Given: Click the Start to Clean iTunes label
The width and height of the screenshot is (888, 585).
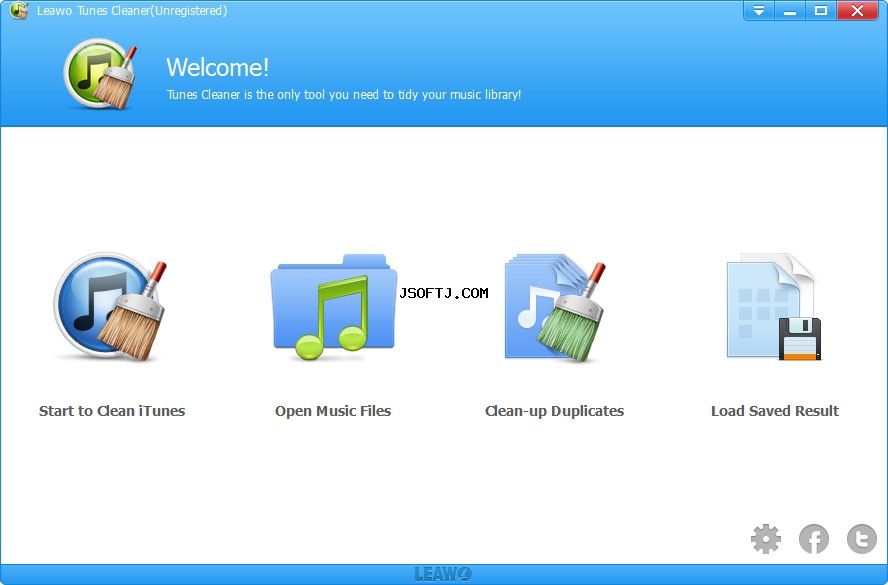Looking at the screenshot, I should pyautogui.click(x=112, y=411).
